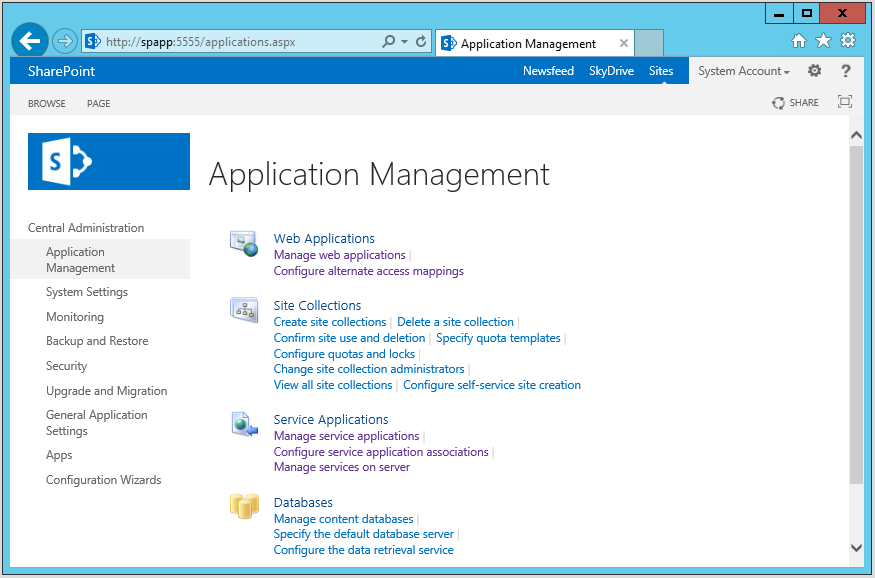Open Configure quotas and locks
Viewport: 875px width, 578px height.
pos(344,354)
